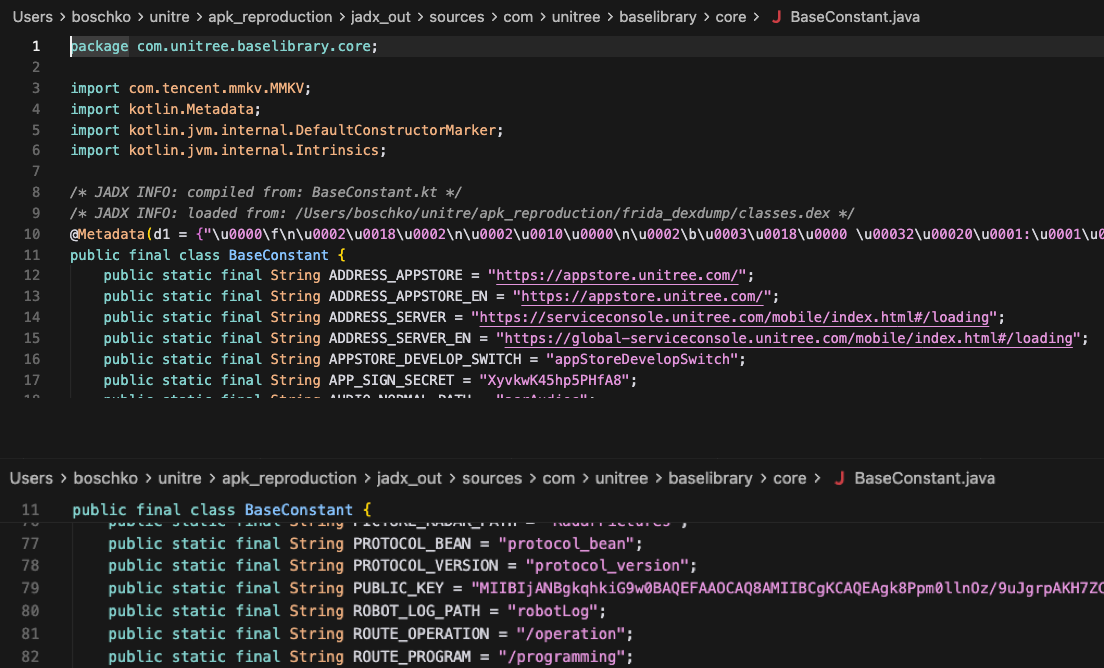This screenshot has height=668, width=1104.
Task: Choose 'unitree' in the lower breadcrumb
Action: coord(621,479)
